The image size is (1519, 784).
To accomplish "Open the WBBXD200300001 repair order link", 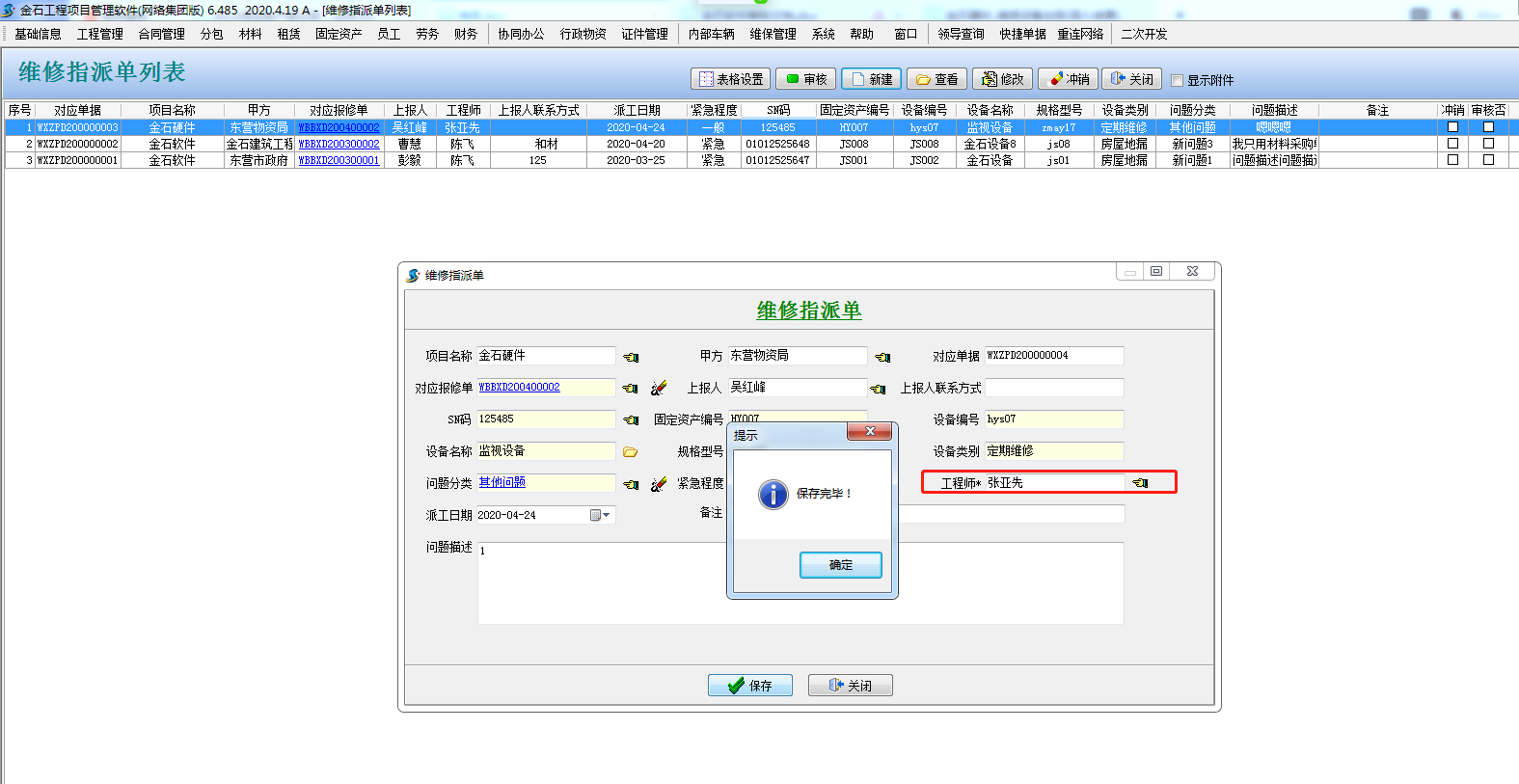I will [x=339, y=160].
